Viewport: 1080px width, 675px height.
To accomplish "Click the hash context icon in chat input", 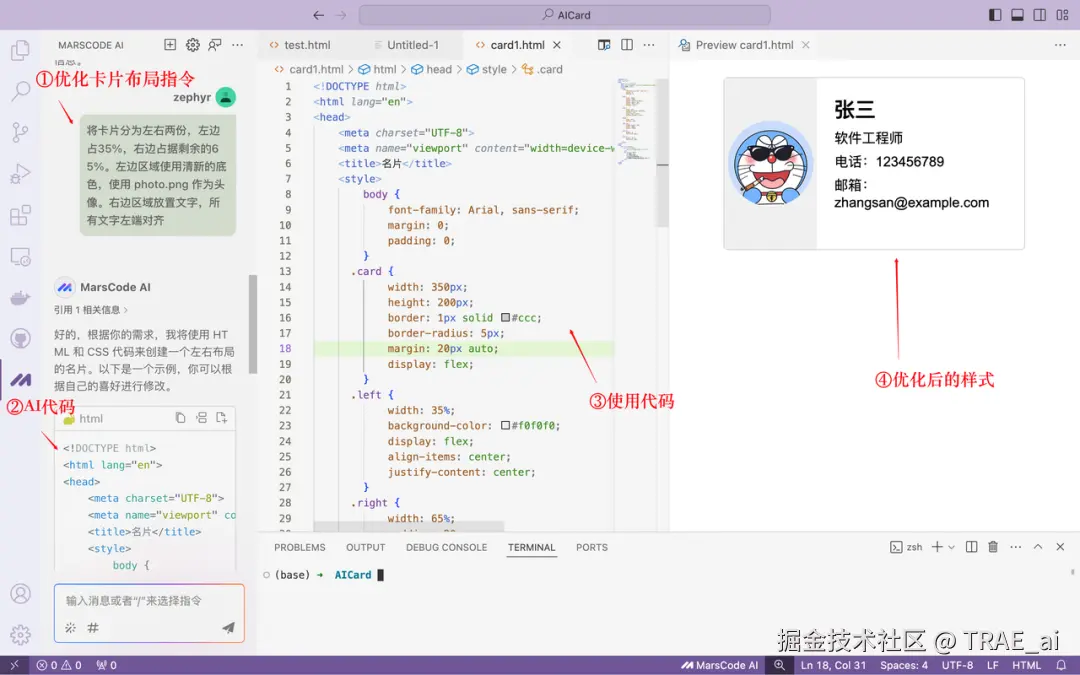I will (93, 627).
